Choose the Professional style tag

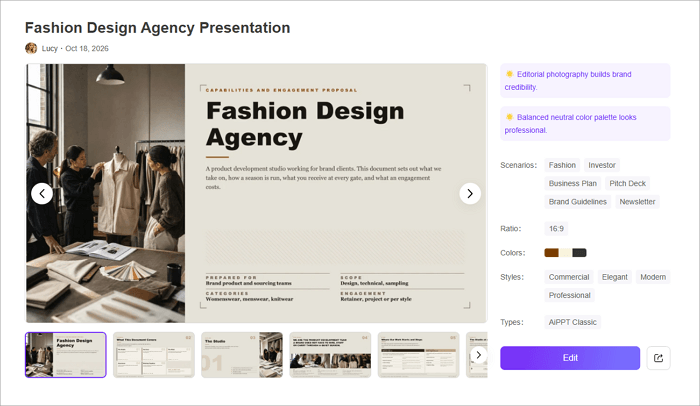[569, 295]
